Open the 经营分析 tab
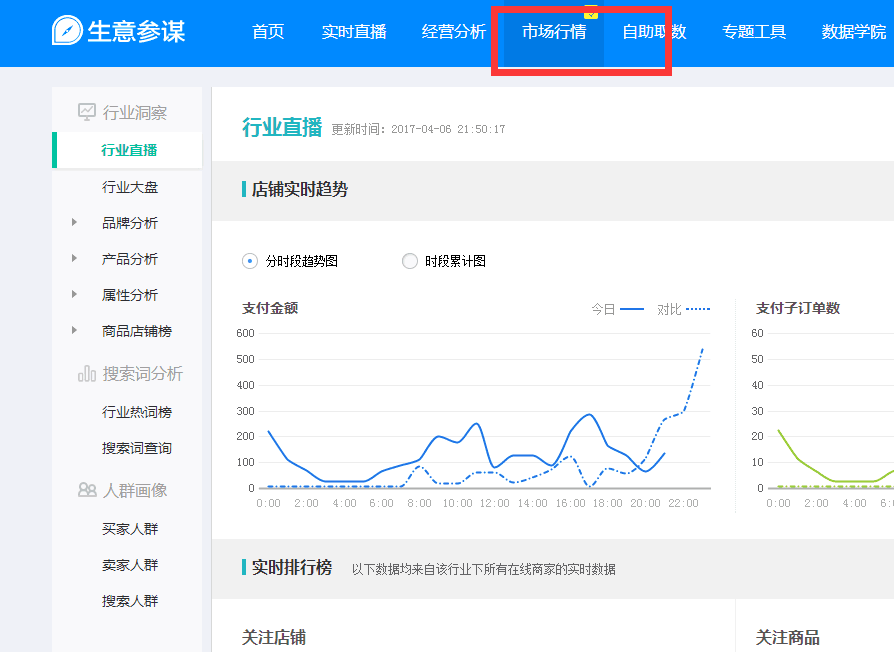 coord(454,32)
